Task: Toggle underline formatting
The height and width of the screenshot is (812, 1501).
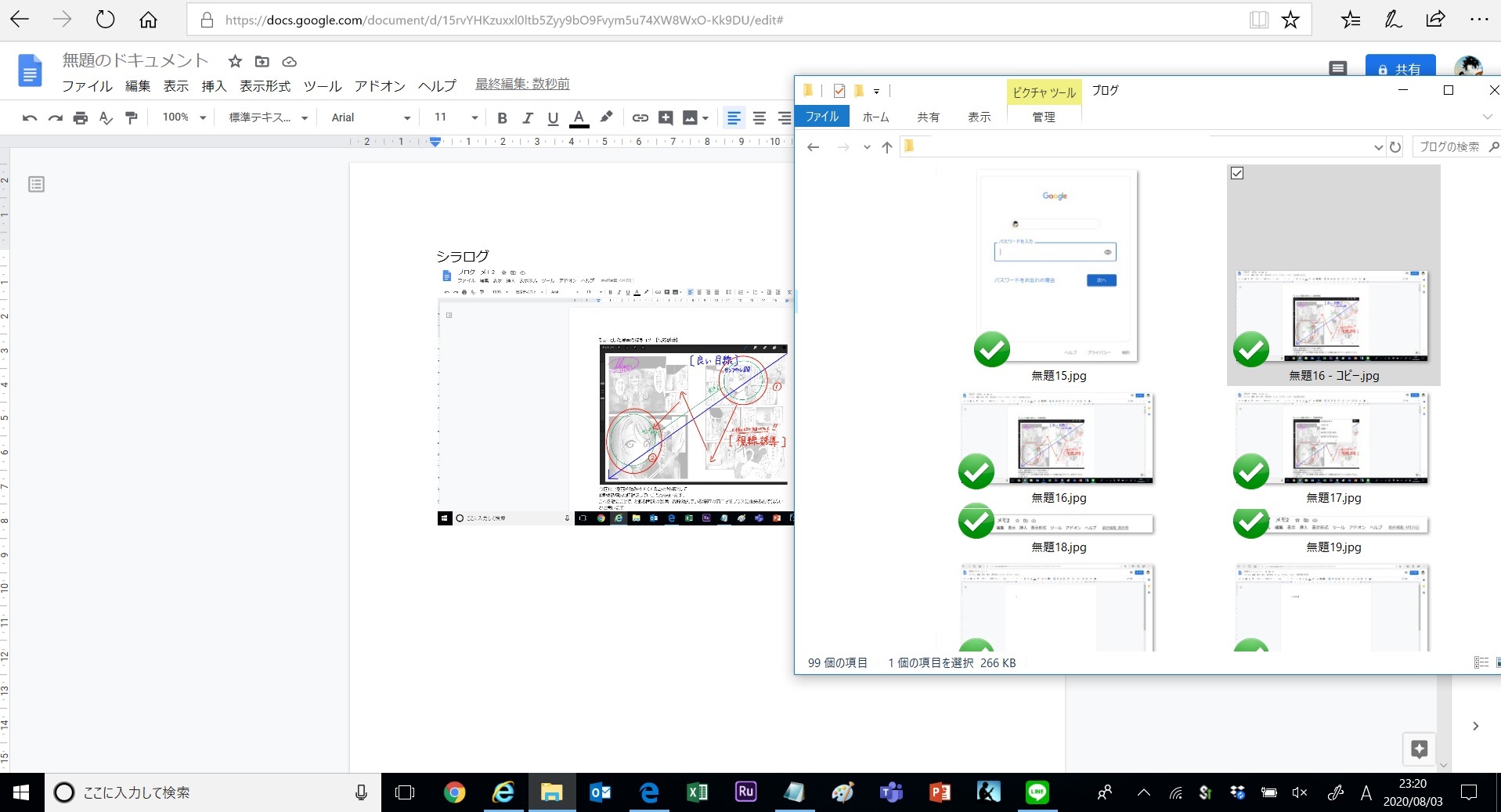Action: [553, 117]
